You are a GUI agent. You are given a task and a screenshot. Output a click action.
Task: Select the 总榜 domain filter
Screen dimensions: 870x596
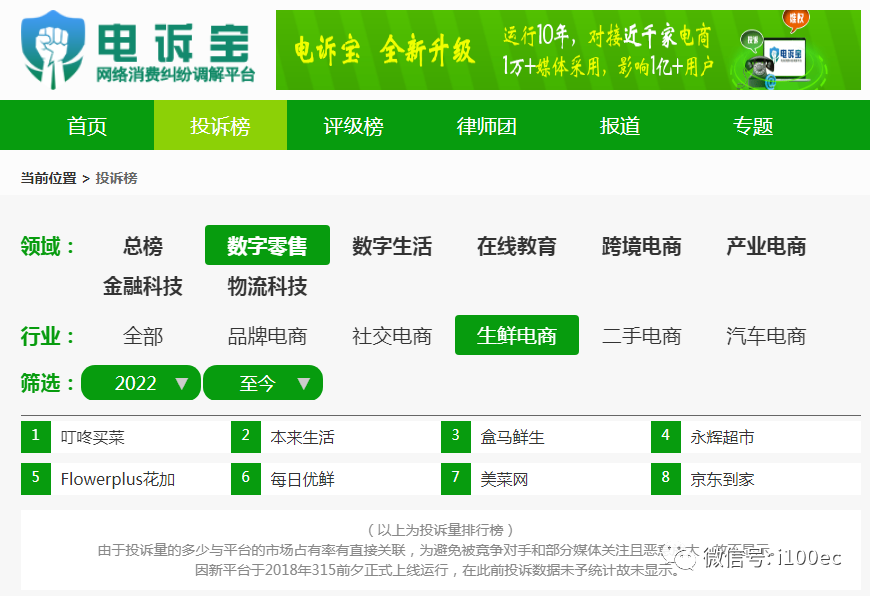143,246
